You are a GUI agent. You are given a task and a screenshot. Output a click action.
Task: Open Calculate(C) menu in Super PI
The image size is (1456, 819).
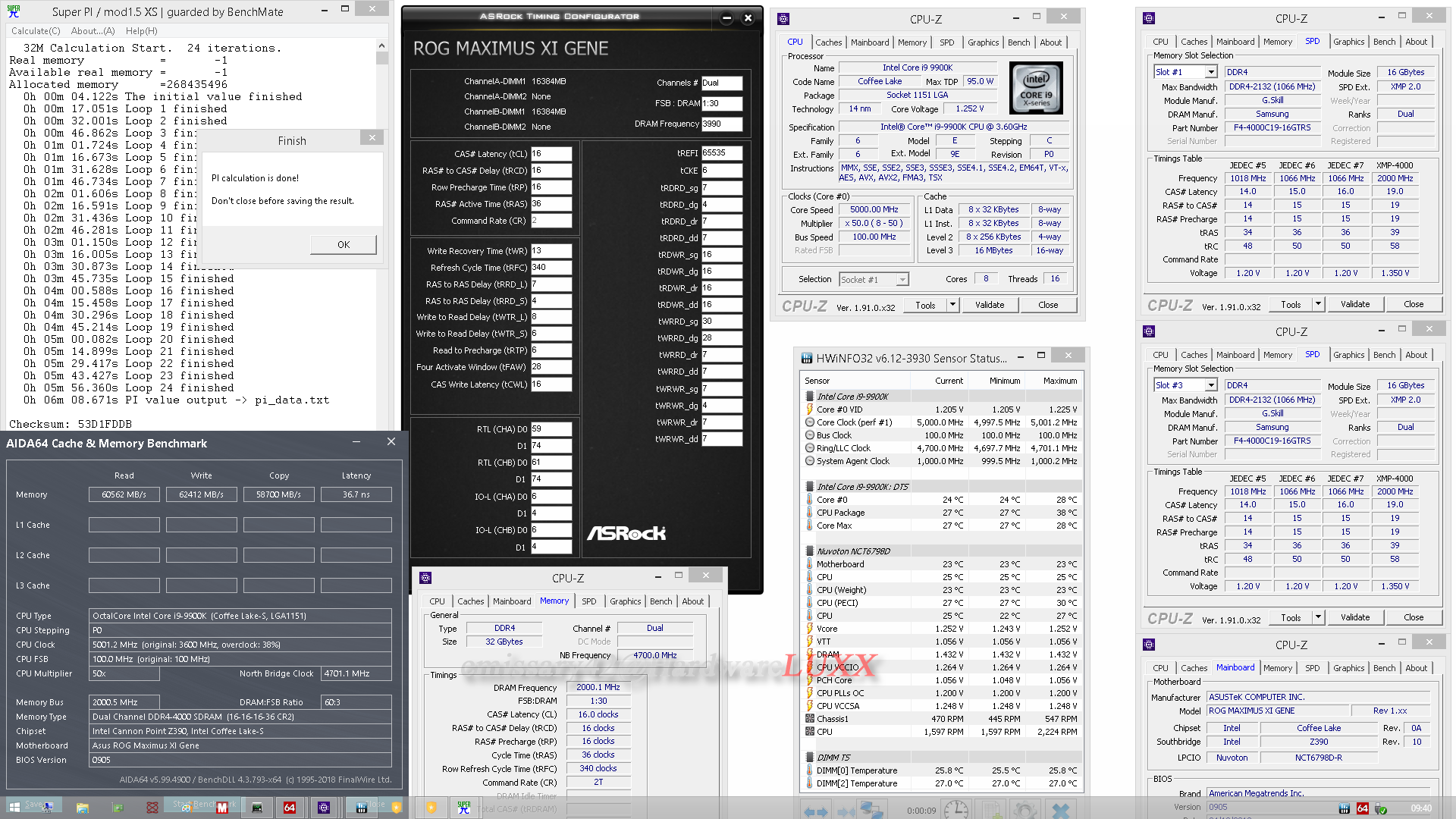click(x=36, y=31)
